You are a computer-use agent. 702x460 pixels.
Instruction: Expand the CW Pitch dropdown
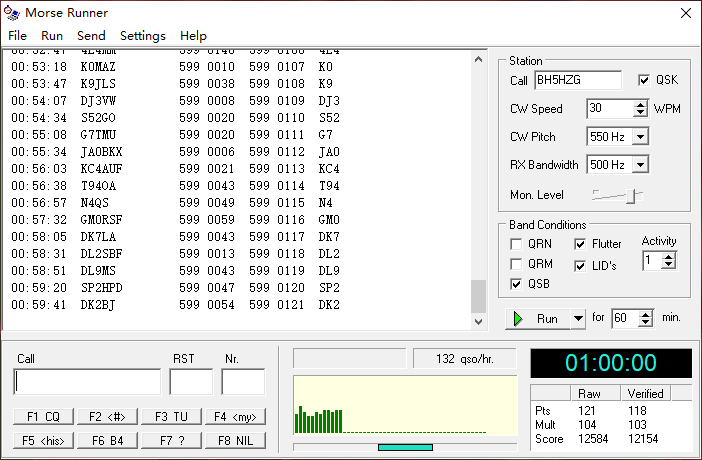click(x=641, y=137)
